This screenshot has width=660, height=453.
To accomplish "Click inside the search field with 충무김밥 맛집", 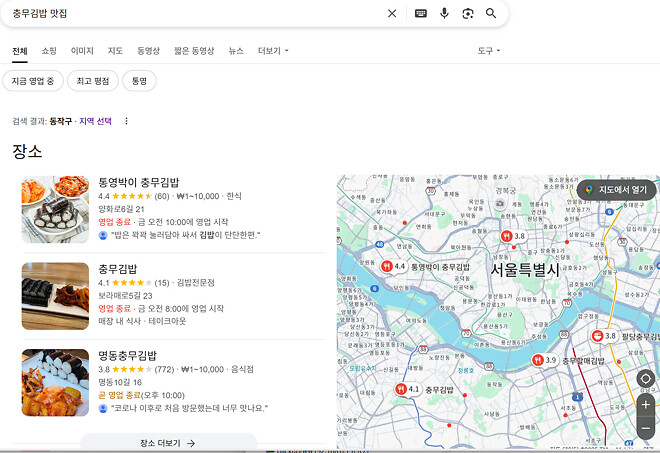I will (194, 13).
